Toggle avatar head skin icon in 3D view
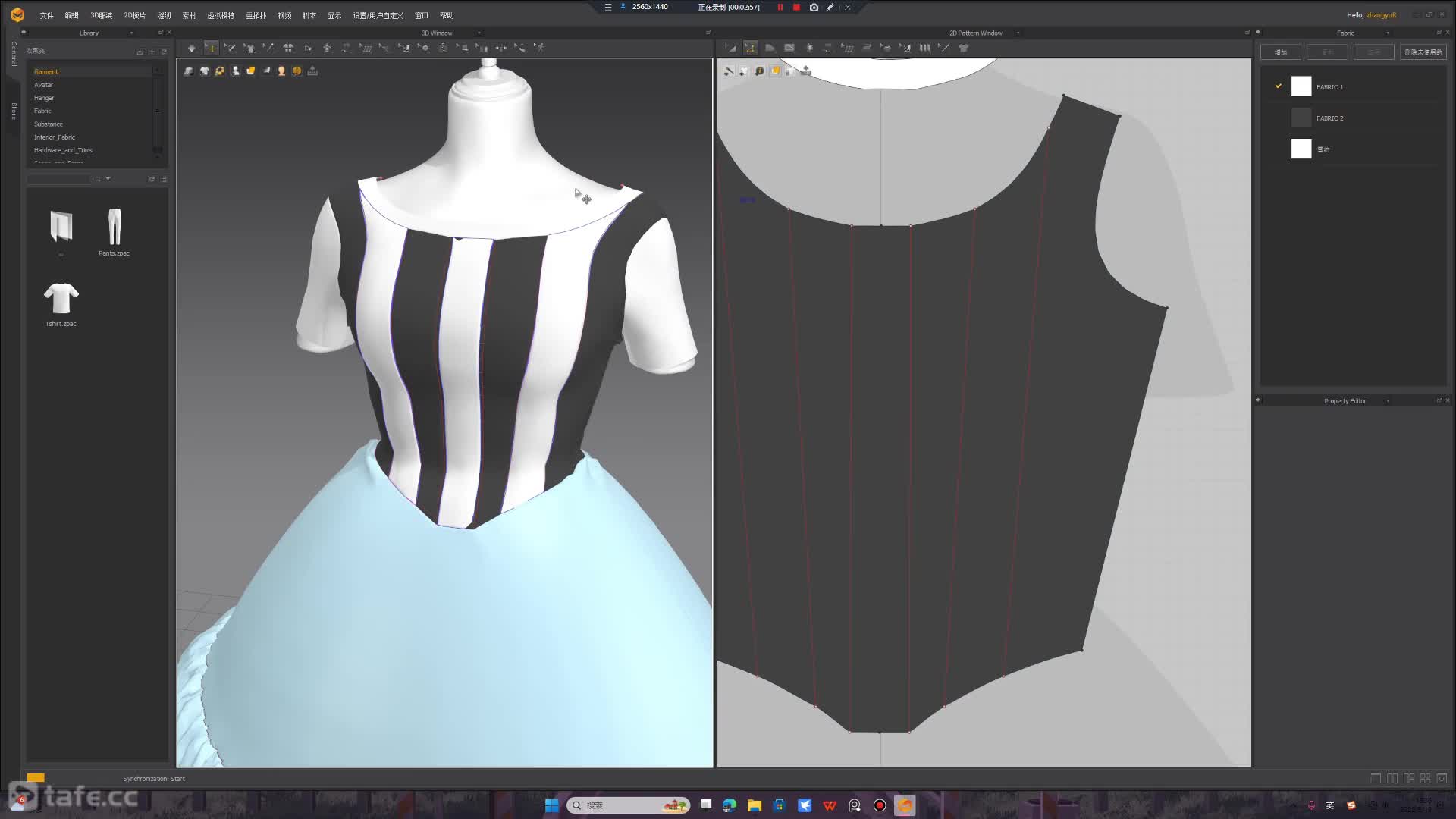The image size is (1456, 819). pos(281,71)
